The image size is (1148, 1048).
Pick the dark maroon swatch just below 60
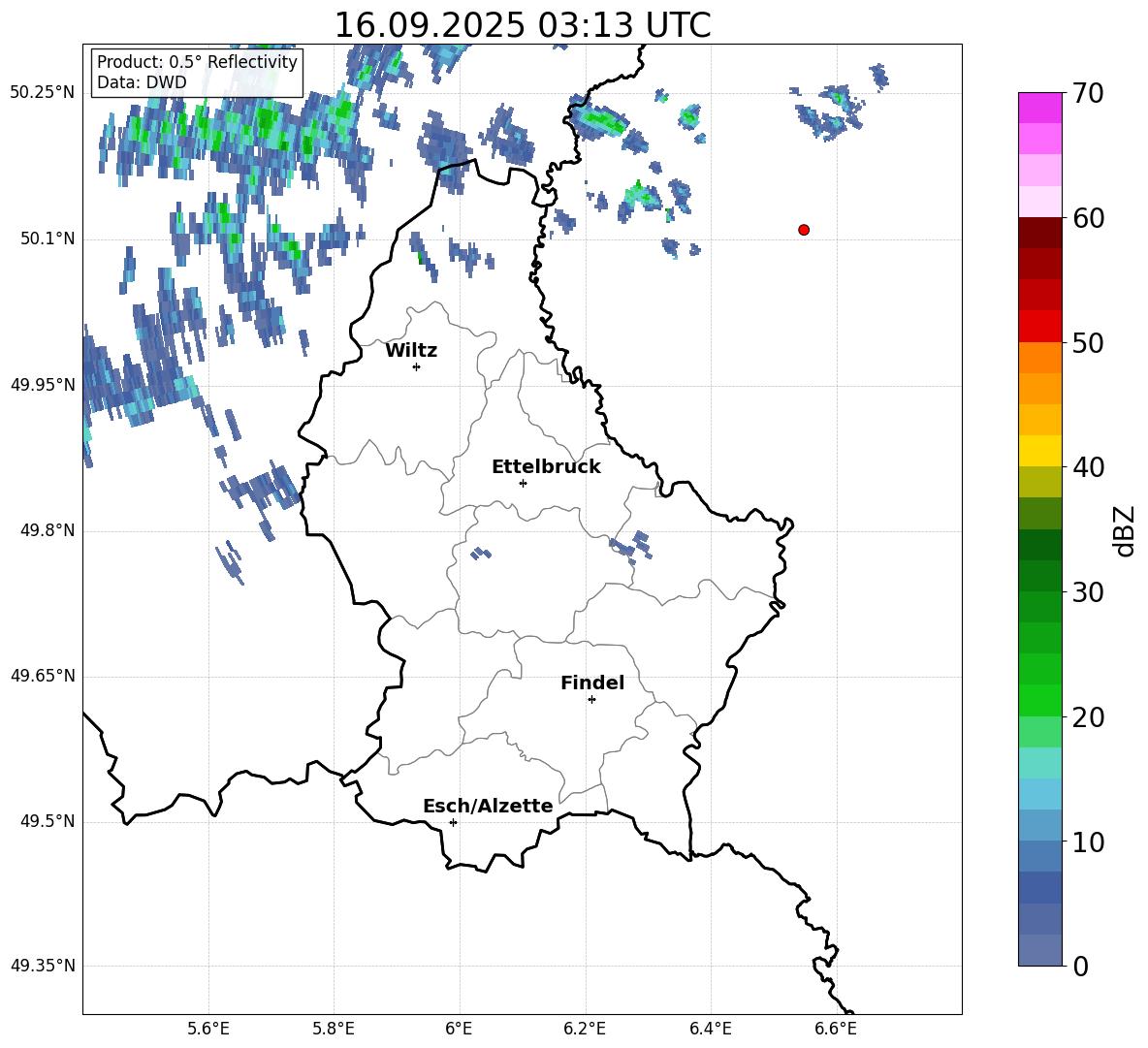pyautogui.click(x=1040, y=233)
